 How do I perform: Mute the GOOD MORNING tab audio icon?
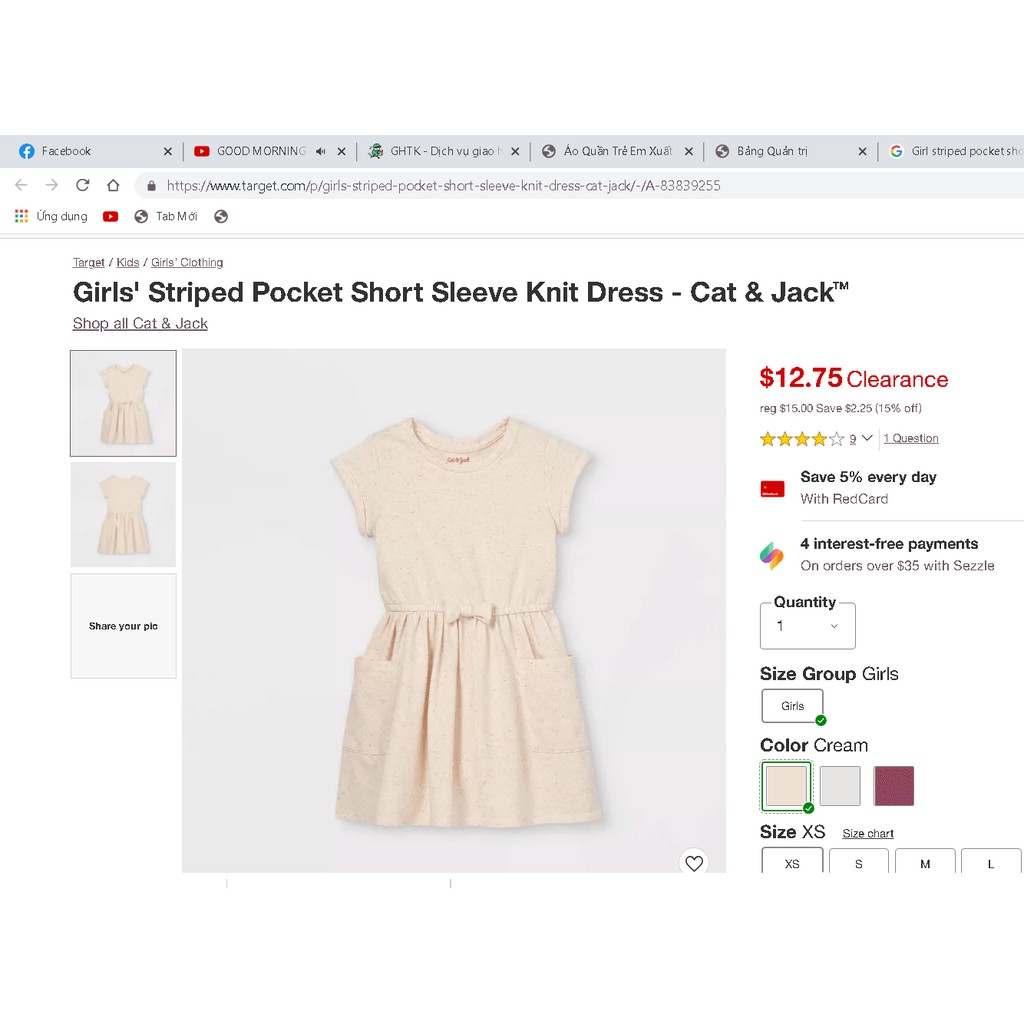coord(320,152)
